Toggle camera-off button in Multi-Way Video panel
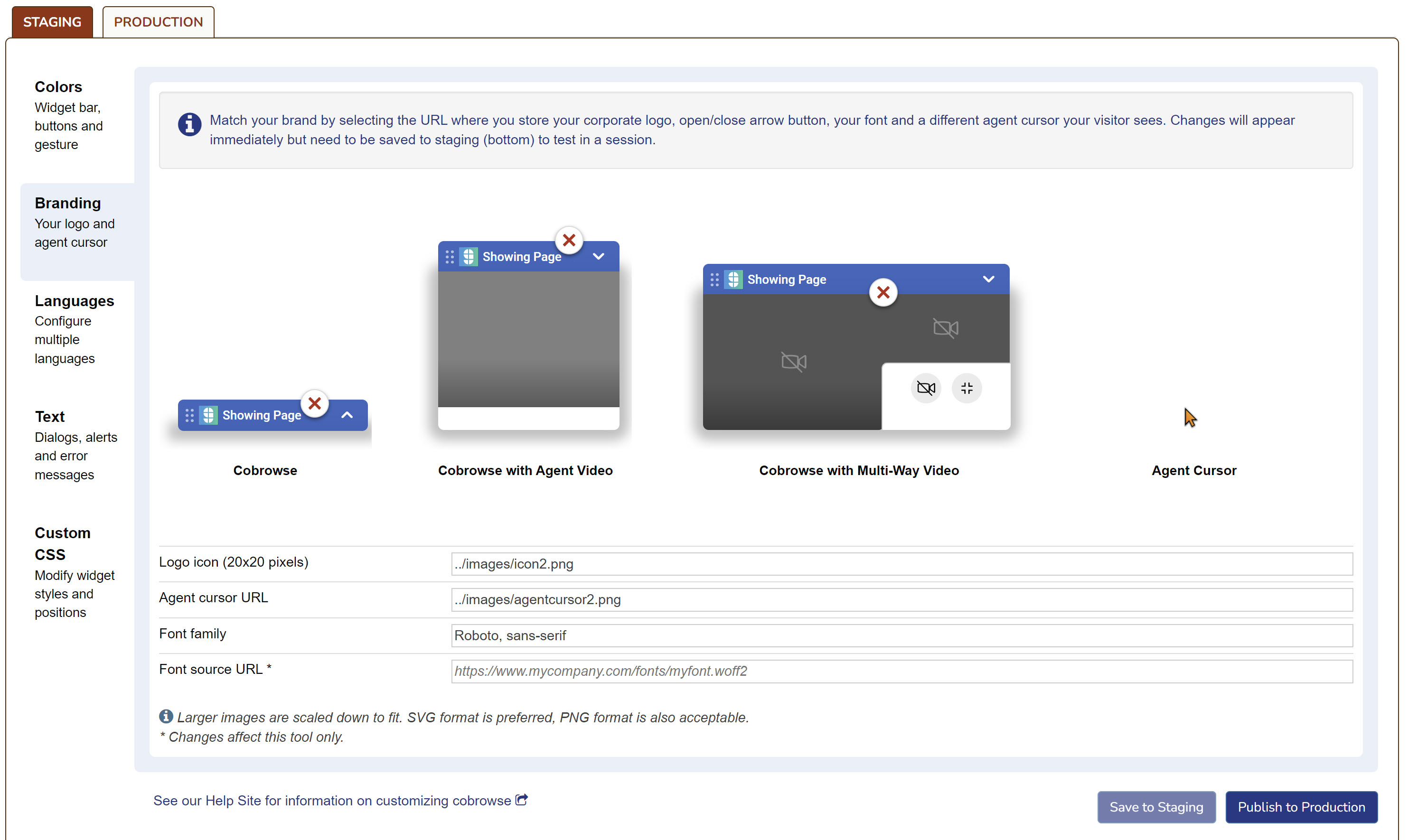The image size is (1408, 840). (926, 388)
